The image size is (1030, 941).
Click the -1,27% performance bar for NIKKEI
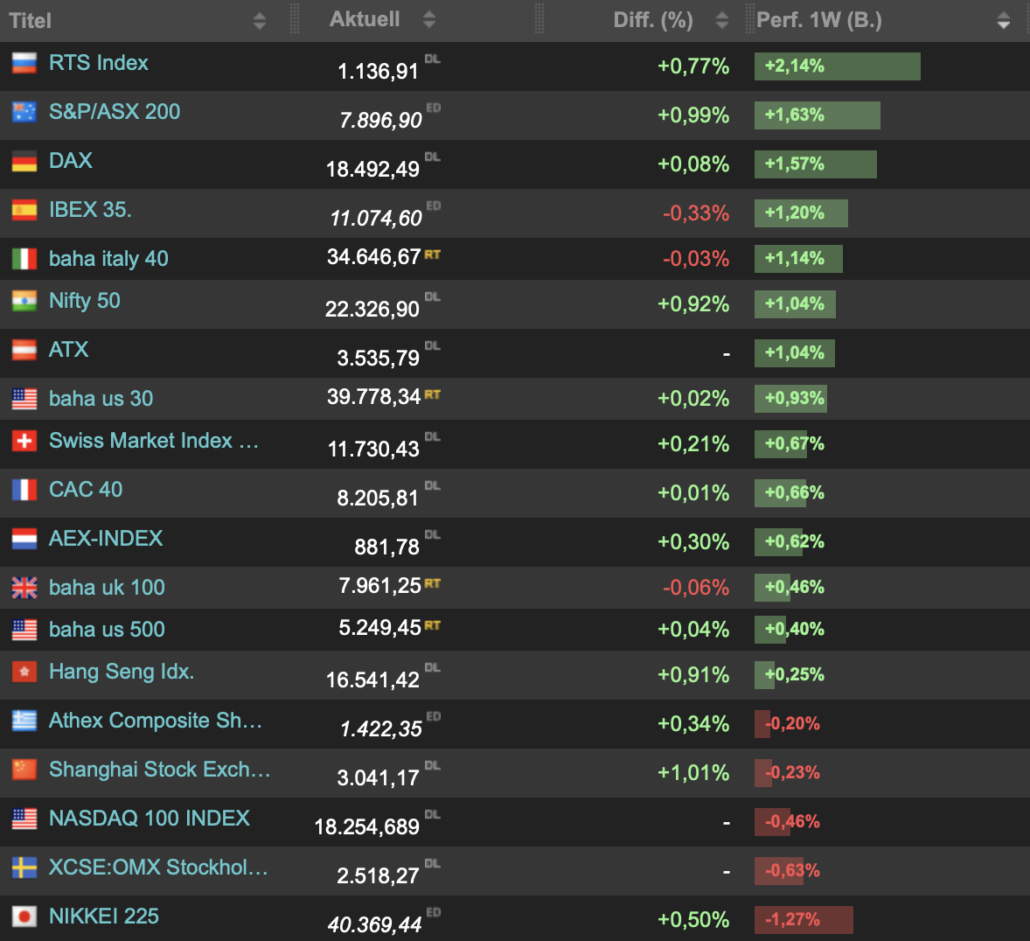point(803,920)
